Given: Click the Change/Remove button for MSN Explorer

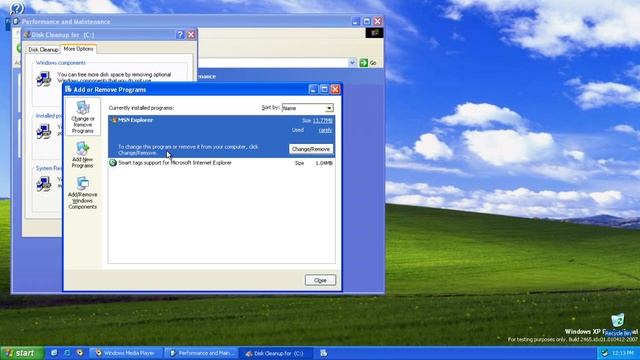Looking at the screenshot, I should (311, 149).
